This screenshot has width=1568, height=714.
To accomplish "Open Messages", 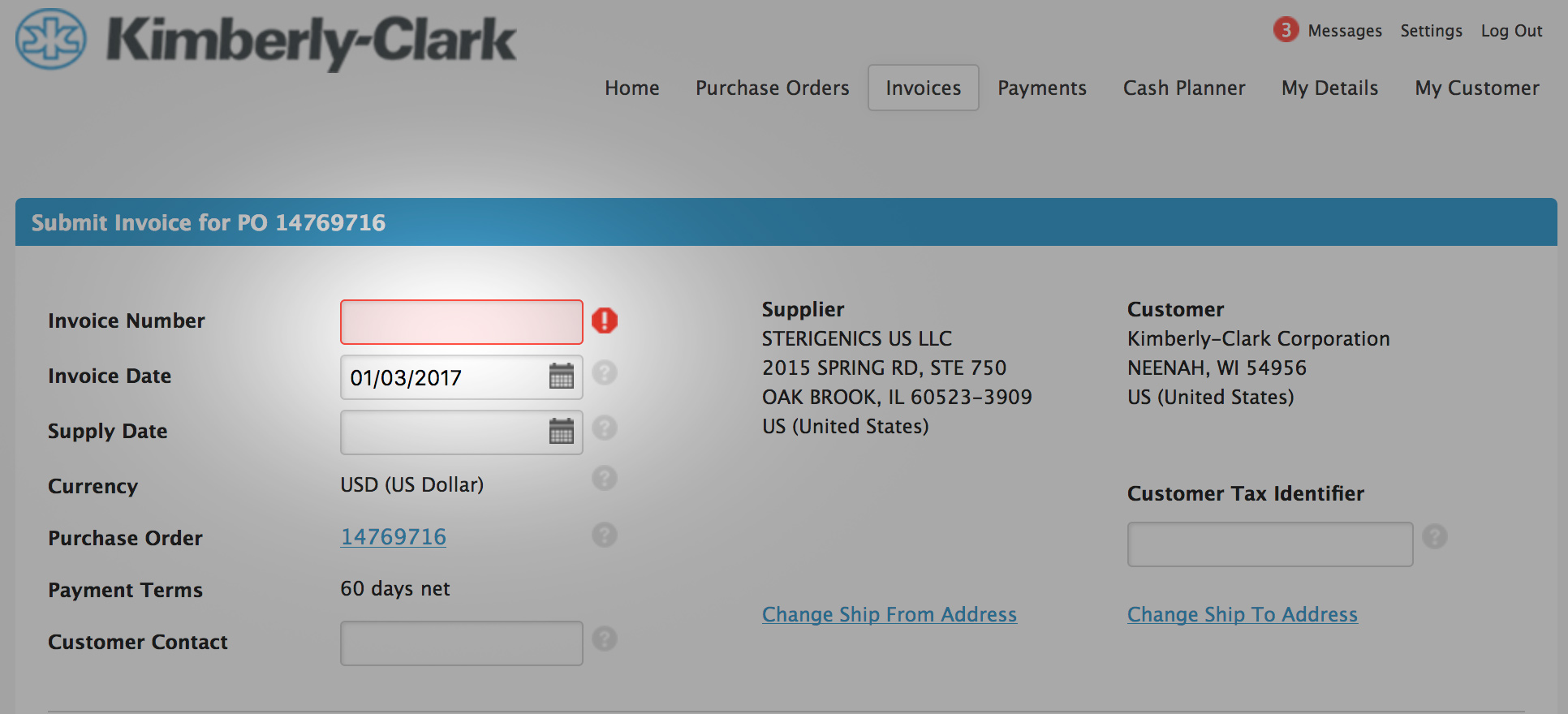I will coord(1345,31).
